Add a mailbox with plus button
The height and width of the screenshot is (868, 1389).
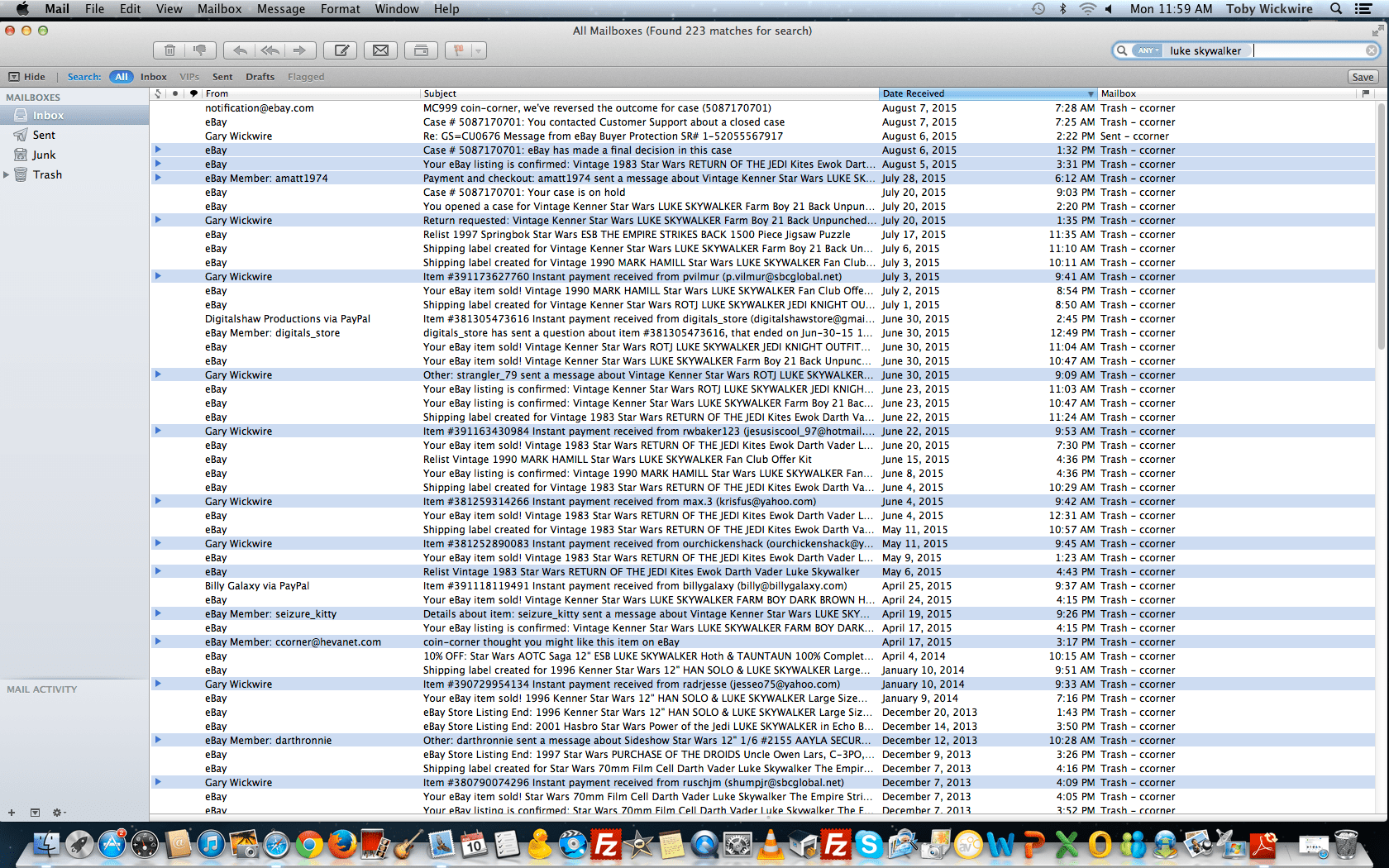click(x=12, y=813)
